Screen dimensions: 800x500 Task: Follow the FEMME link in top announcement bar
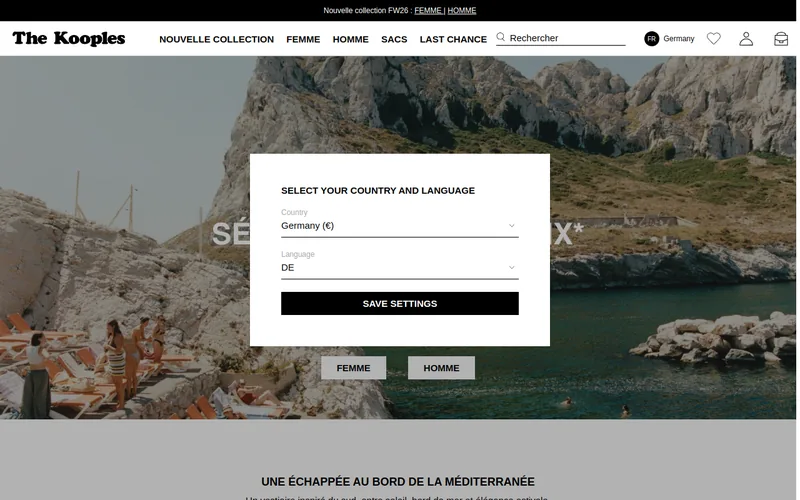429,10
